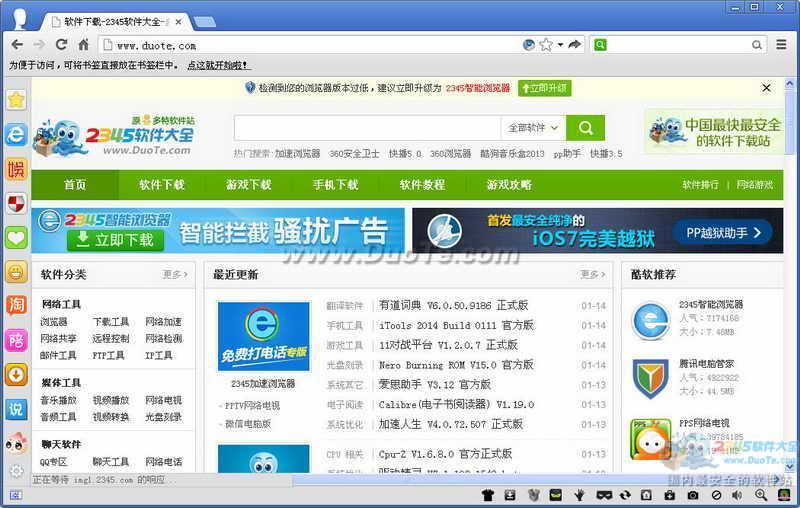The height and width of the screenshot is (508, 800).
Task: Open the blue 'e' browser sidebar icon
Action: pos(16,134)
